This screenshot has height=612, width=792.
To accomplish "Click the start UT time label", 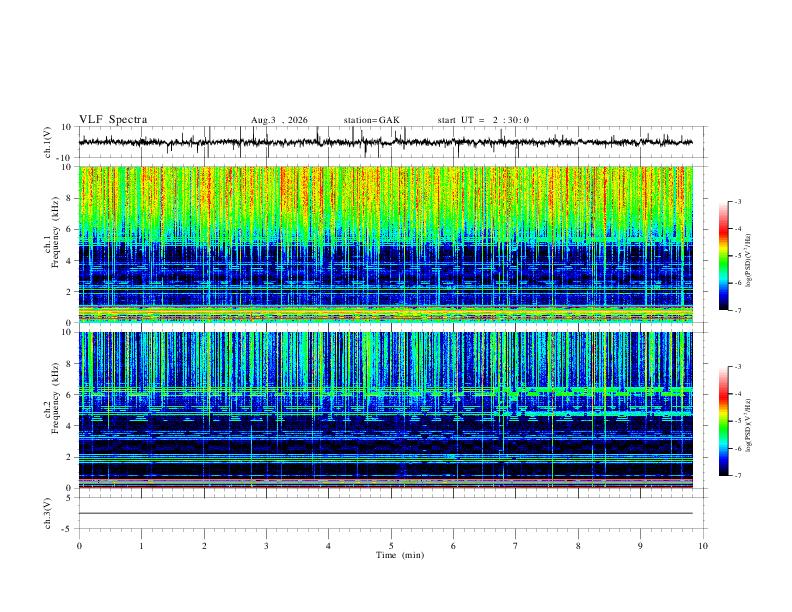I will click(483, 120).
